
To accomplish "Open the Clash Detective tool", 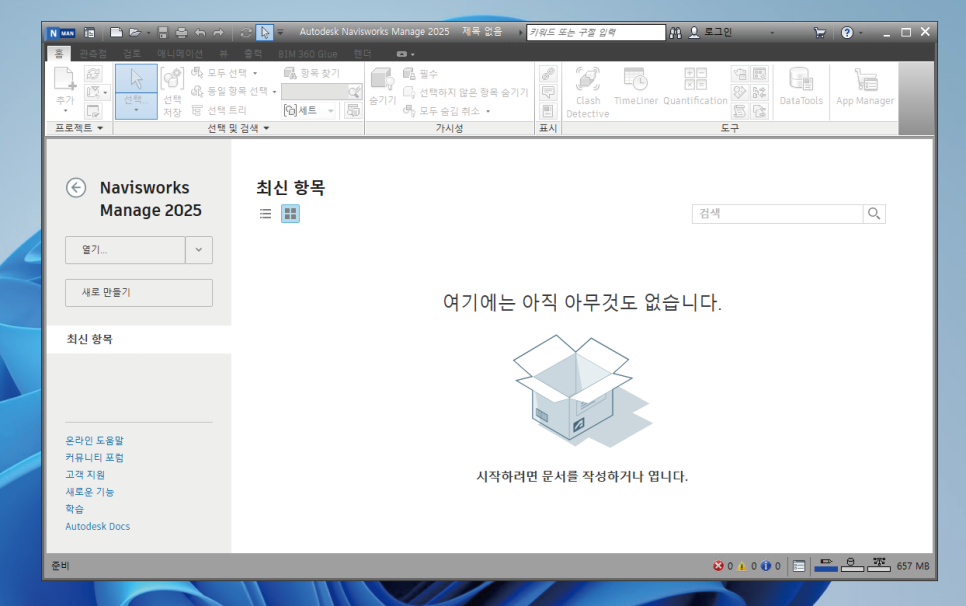I will point(588,92).
